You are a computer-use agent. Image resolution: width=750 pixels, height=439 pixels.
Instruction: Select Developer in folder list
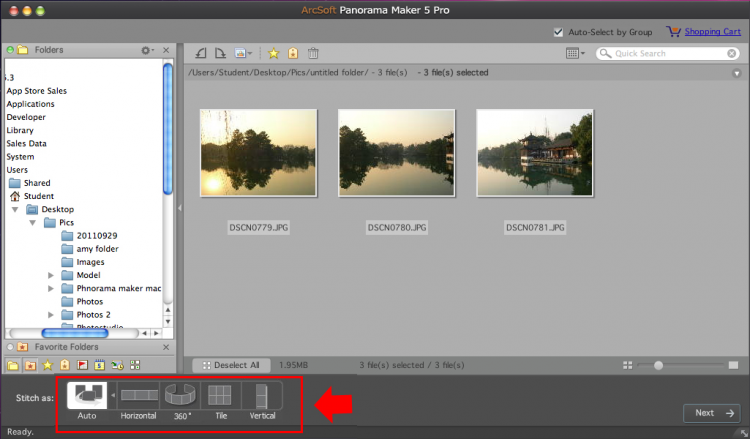pyautogui.click(x=26, y=117)
